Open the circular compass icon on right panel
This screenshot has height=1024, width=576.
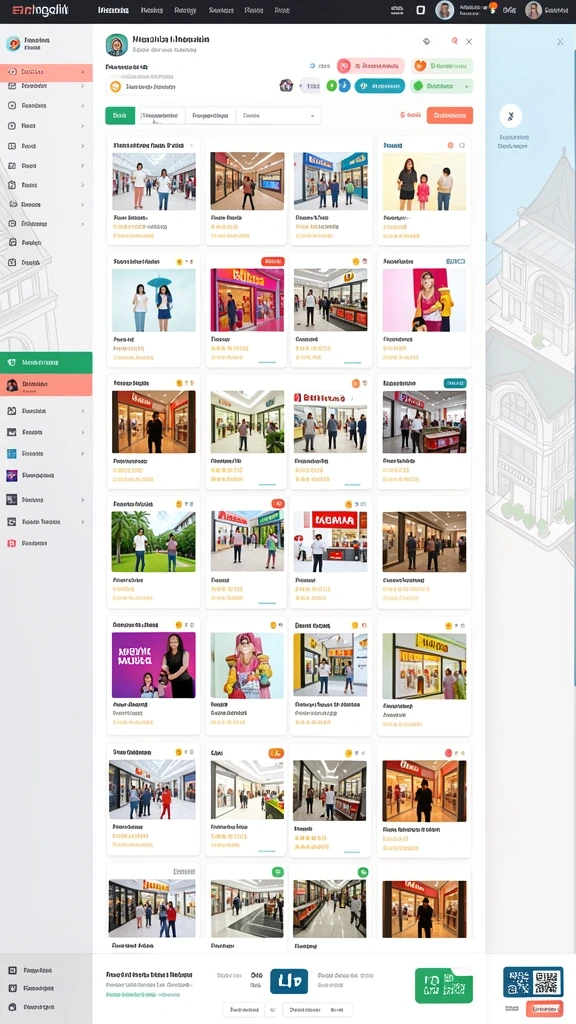pos(511,116)
